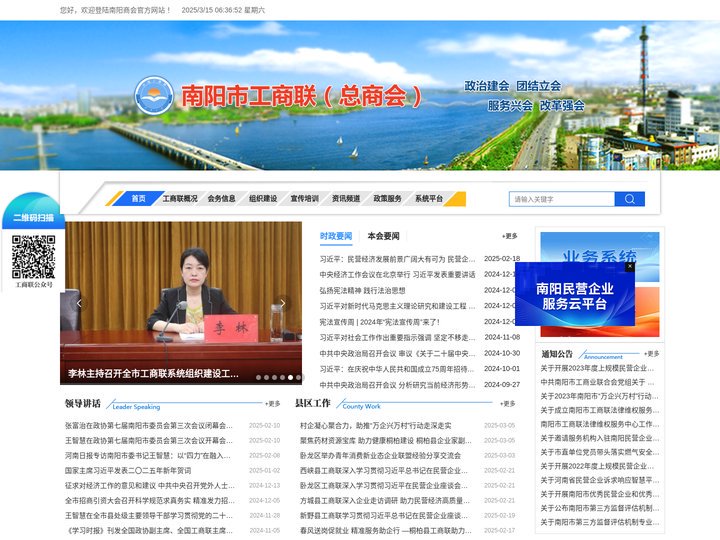This screenshot has width=720, height=540.
Task: Select the first carousel pagination dot
Action: [x=259, y=377]
